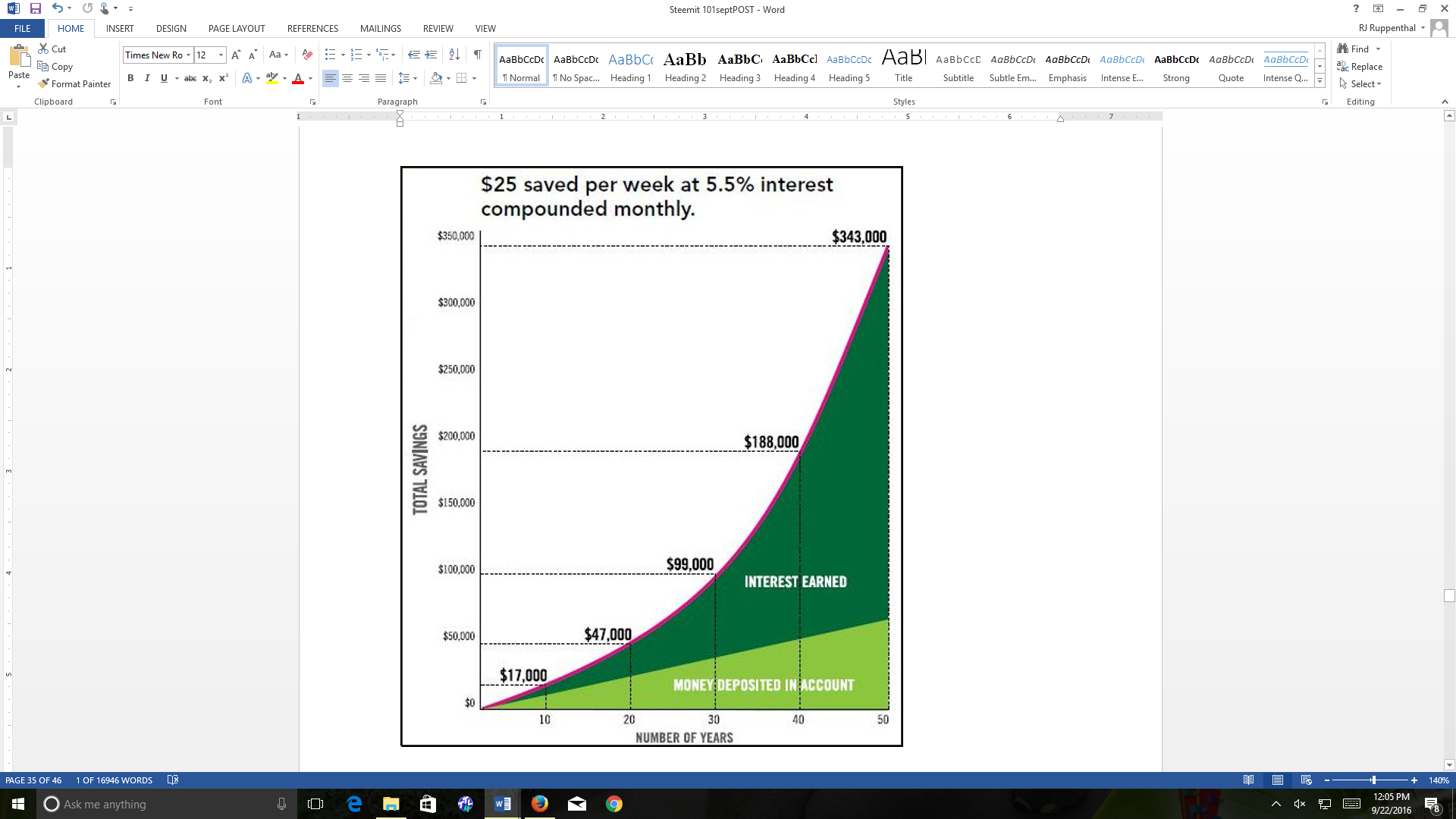Toggle Print Layout view

pyautogui.click(x=1278, y=780)
